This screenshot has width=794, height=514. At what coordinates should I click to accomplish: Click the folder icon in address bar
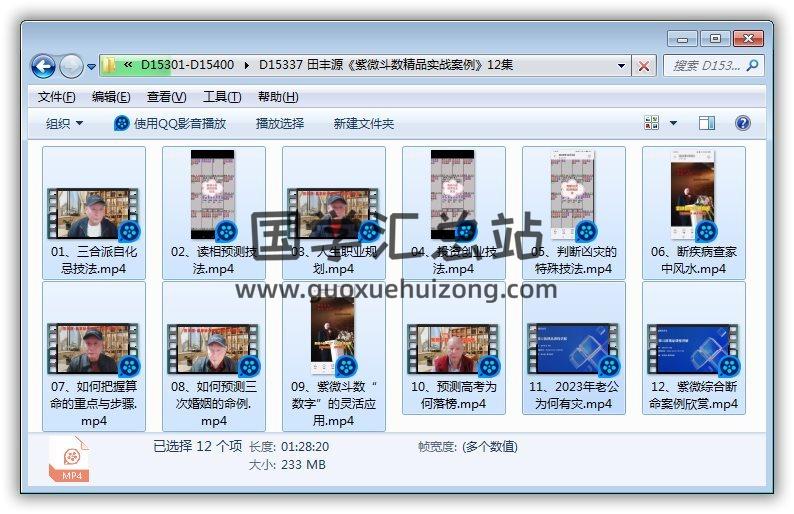pyautogui.click(x=108, y=65)
